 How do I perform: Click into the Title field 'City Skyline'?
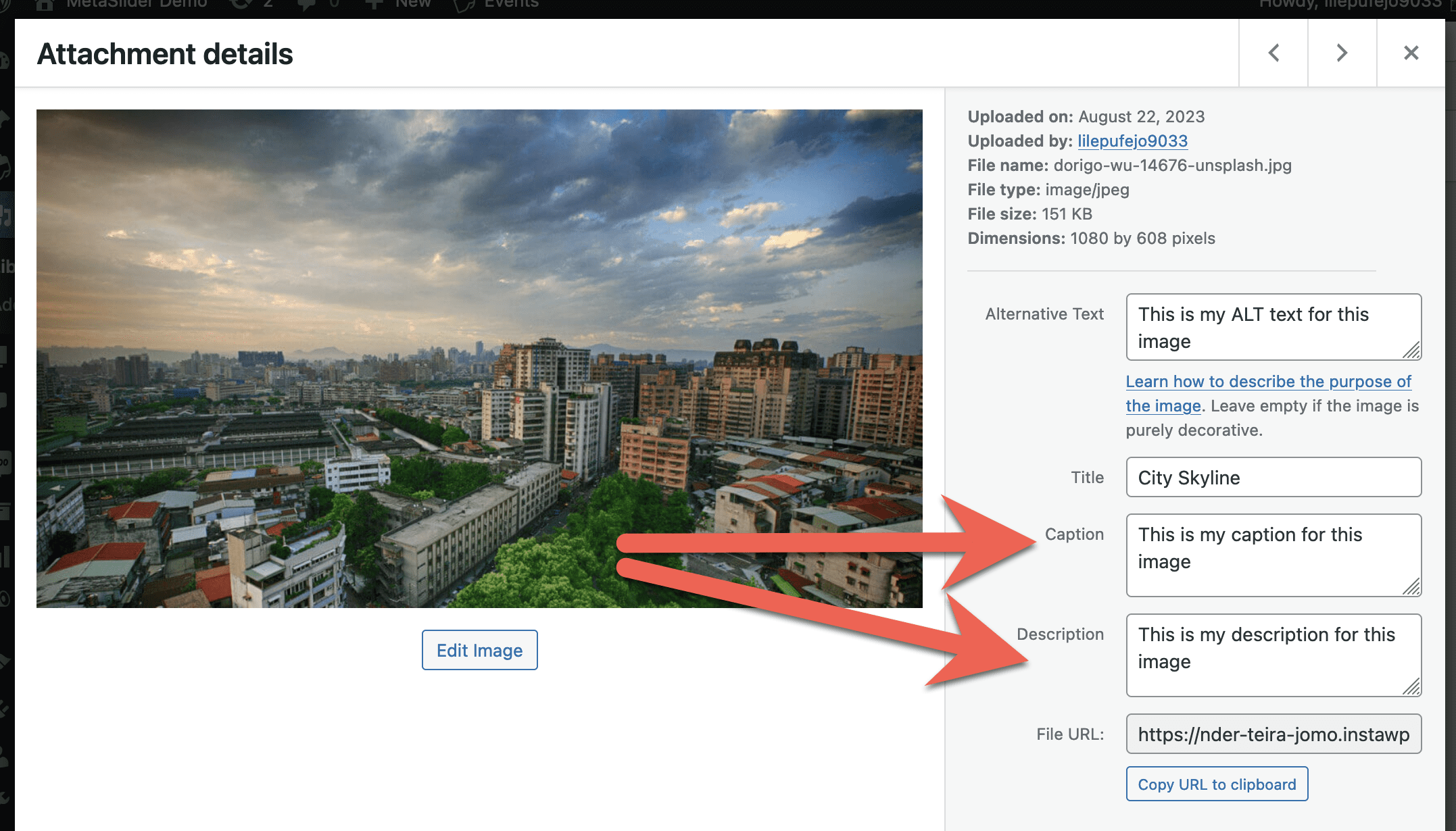(1273, 478)
